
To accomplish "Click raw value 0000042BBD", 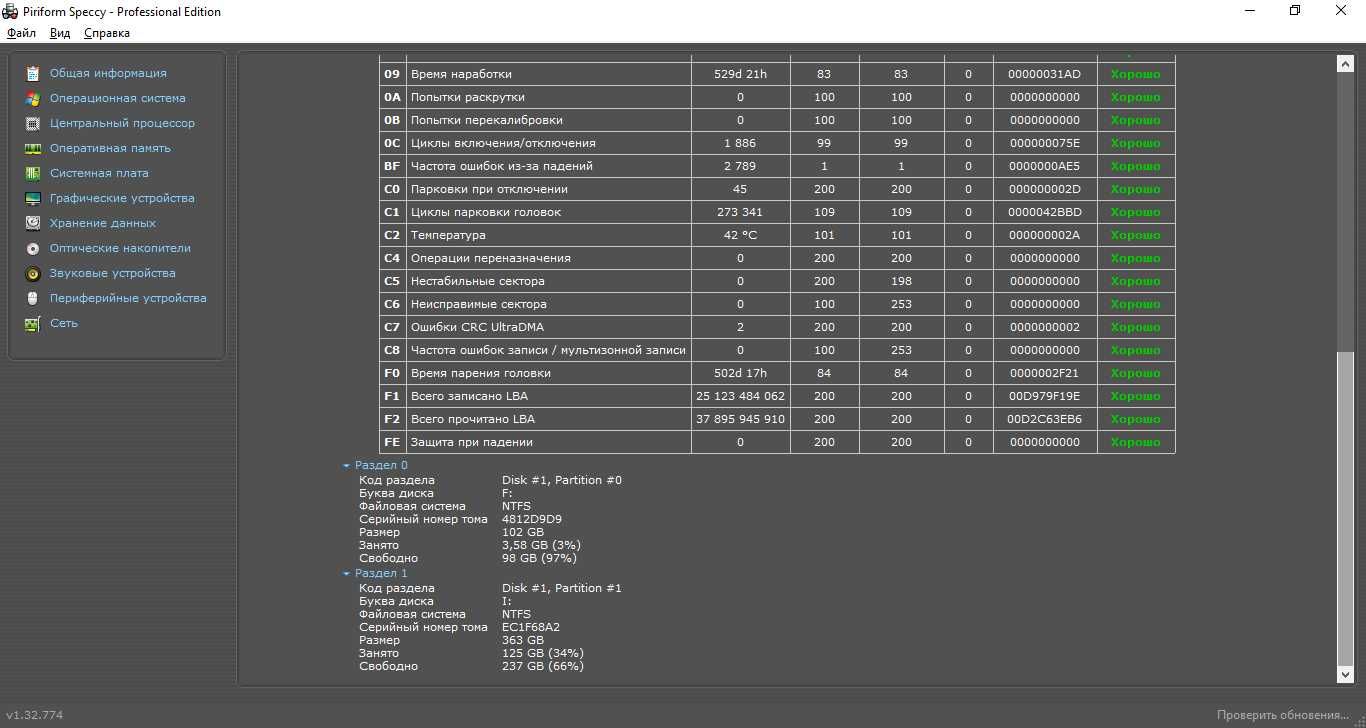I will [x=1045, y=212].
